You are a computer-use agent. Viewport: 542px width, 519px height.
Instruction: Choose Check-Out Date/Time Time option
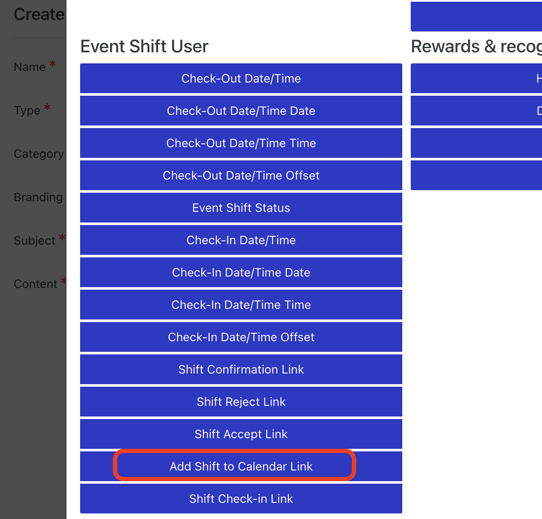point(241,143)
